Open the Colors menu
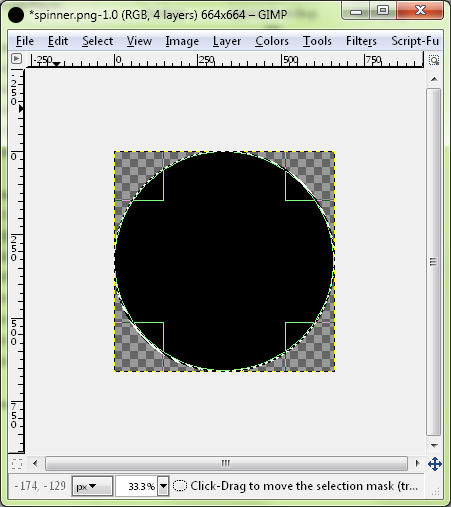The height and width of the screenshot is (507, 451). pos(272,41)
